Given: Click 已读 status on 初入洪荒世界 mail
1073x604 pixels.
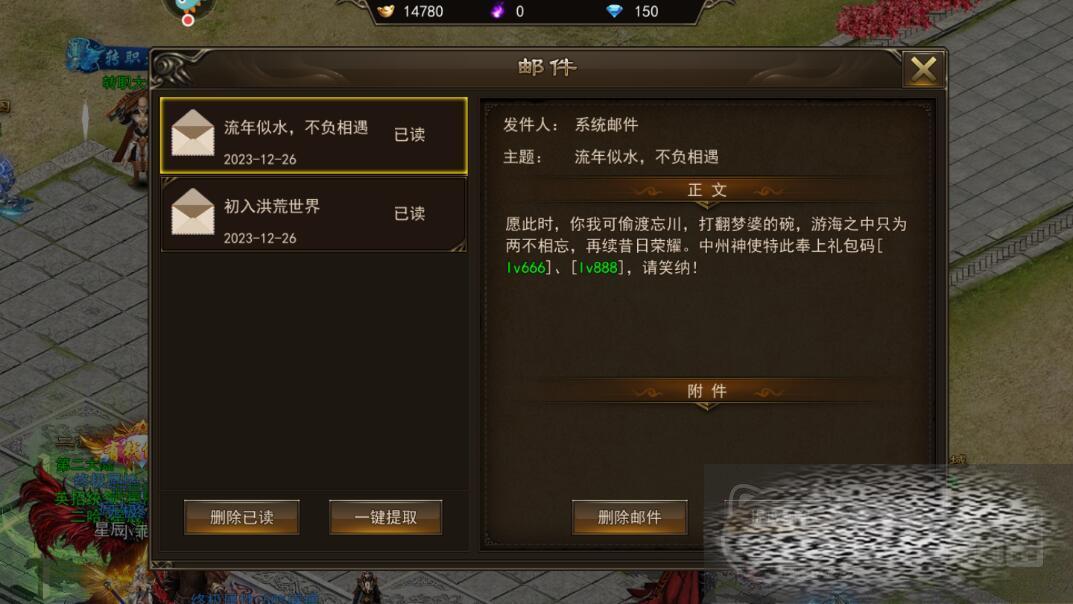Looking at the screenshot, I should point(409,213).
